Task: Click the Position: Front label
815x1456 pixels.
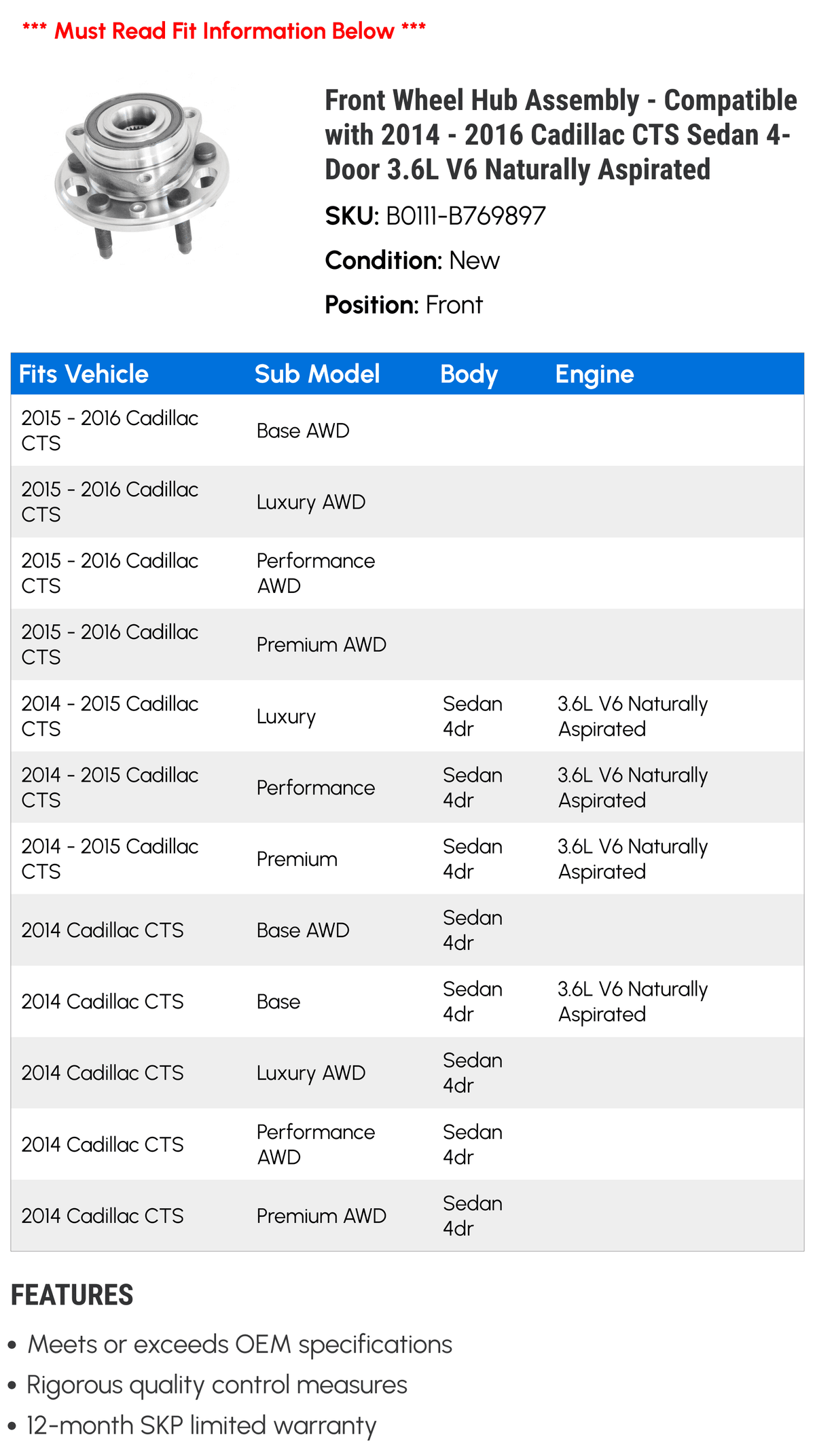Action: tap(403, 305)
